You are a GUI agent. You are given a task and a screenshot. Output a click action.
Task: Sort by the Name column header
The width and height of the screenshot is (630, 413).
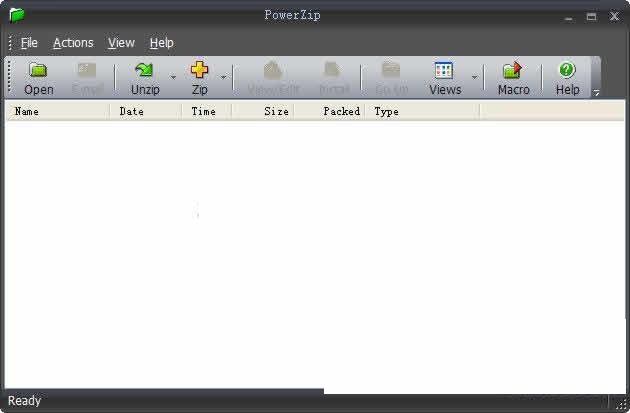click(58, 111)
